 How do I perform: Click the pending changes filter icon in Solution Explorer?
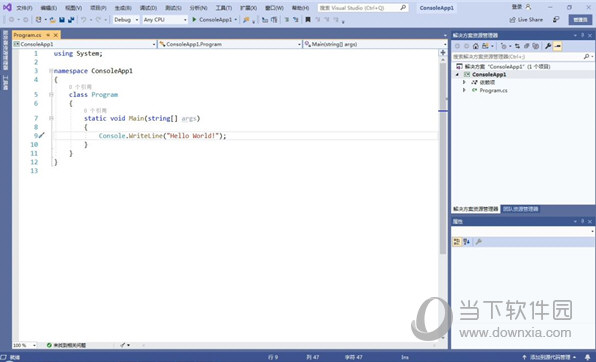pos(503,46)
